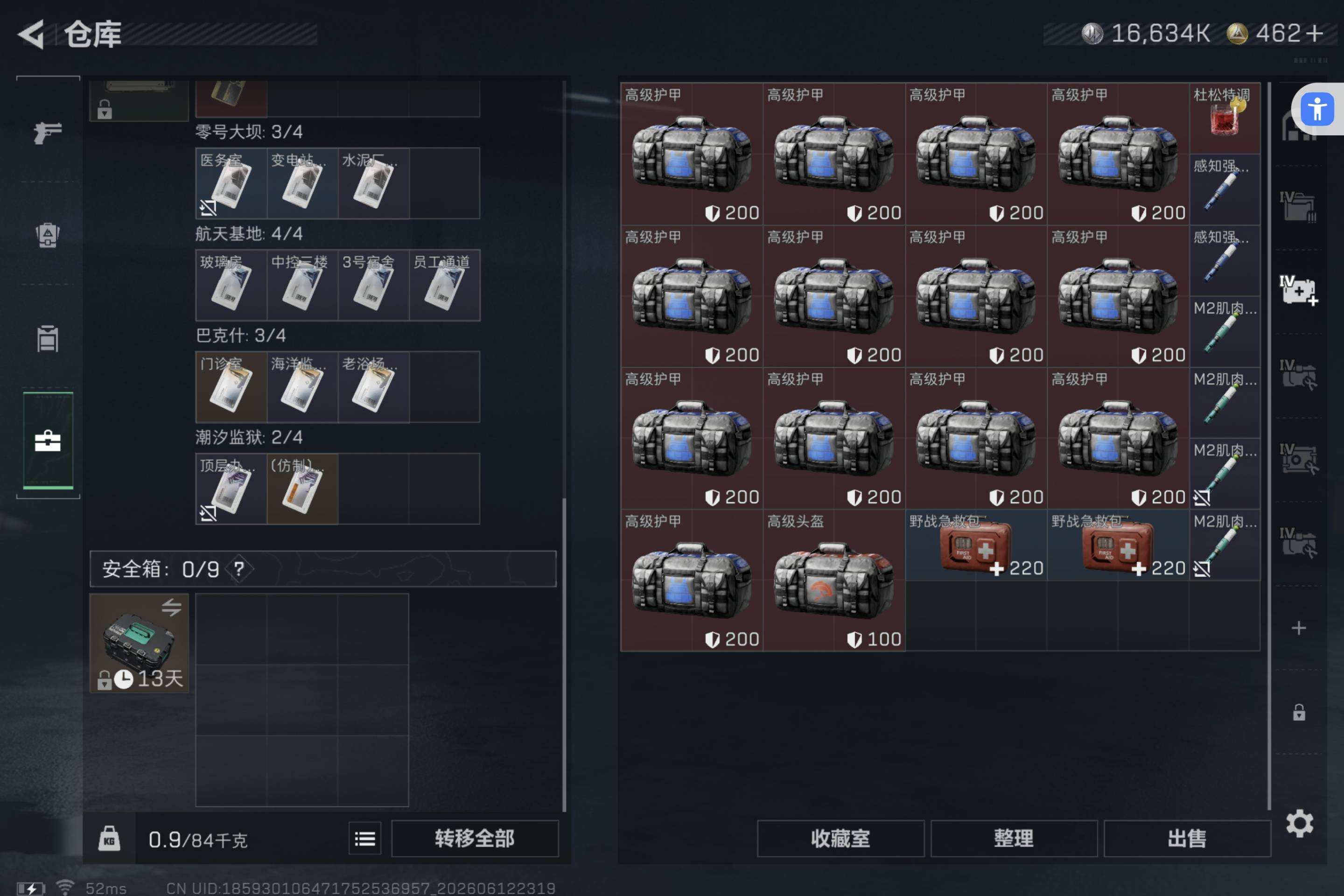Select the second 野战急救包 item
Screen dimensions: 1344x896
[x=1118, y=545]
